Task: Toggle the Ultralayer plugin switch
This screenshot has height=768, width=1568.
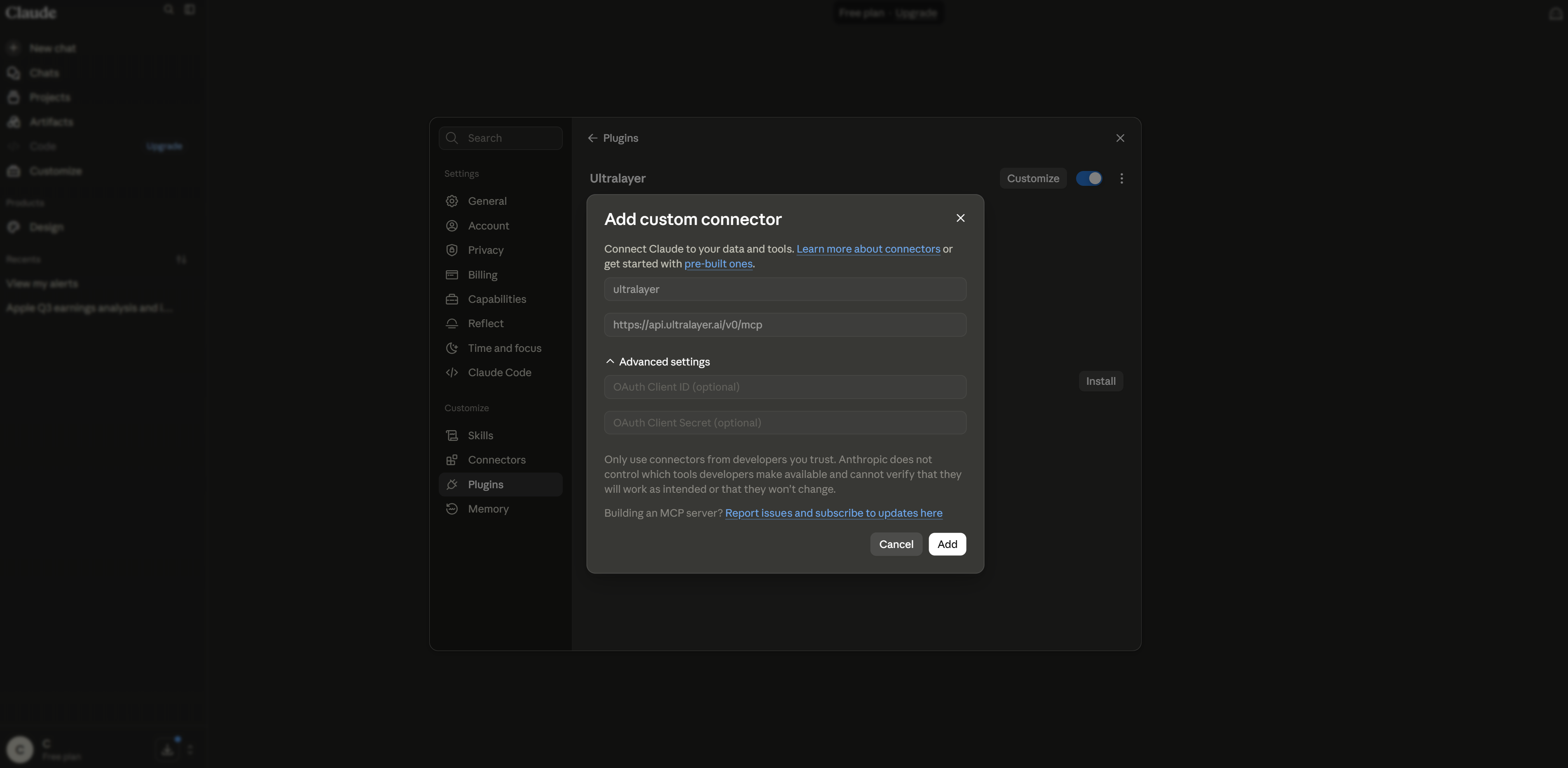Action: coord(1089,178)
